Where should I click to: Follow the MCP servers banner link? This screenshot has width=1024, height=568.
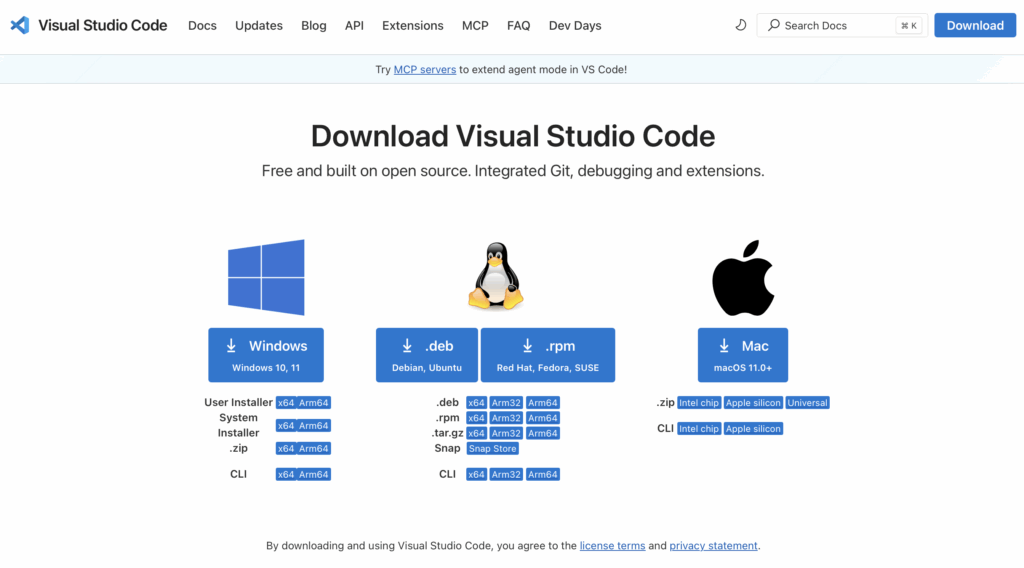tap(424, 69)
